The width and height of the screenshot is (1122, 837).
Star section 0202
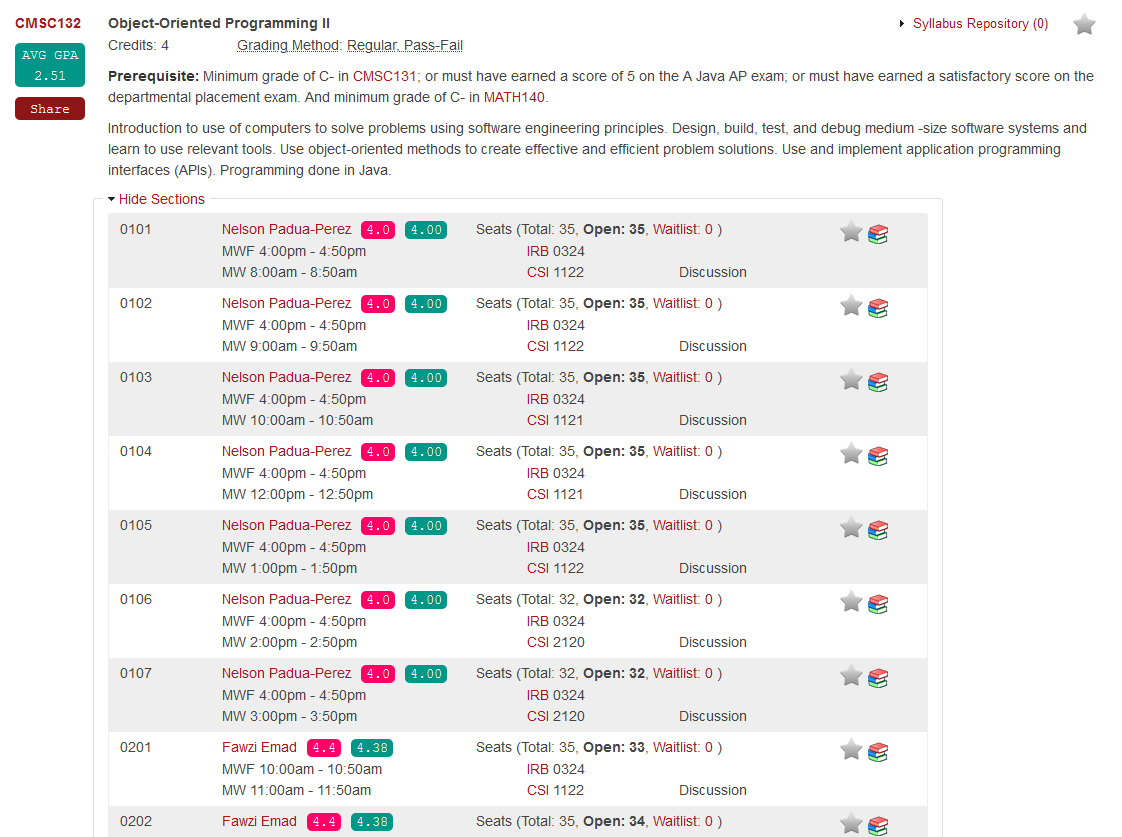pos(851,823)
